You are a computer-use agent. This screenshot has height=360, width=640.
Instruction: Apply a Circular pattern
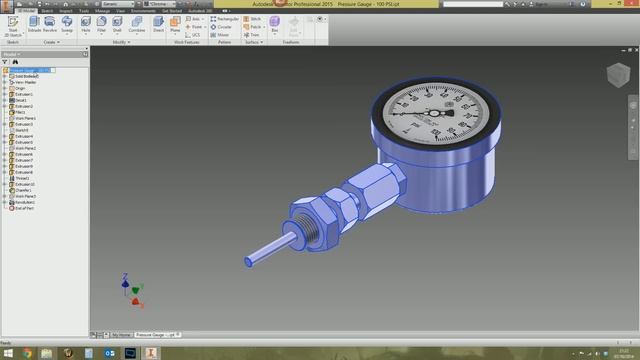[221, 27]
